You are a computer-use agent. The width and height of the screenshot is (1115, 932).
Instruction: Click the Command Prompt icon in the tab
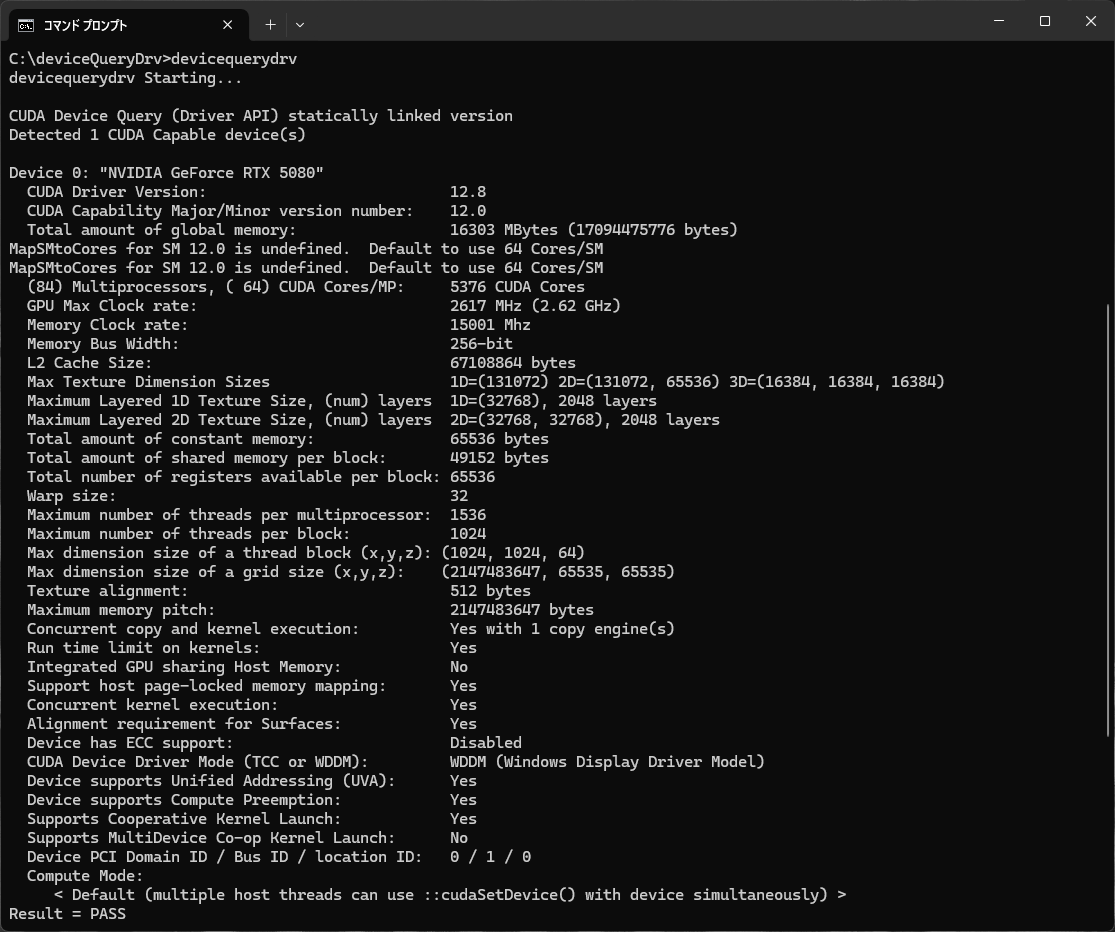(26, 24)
